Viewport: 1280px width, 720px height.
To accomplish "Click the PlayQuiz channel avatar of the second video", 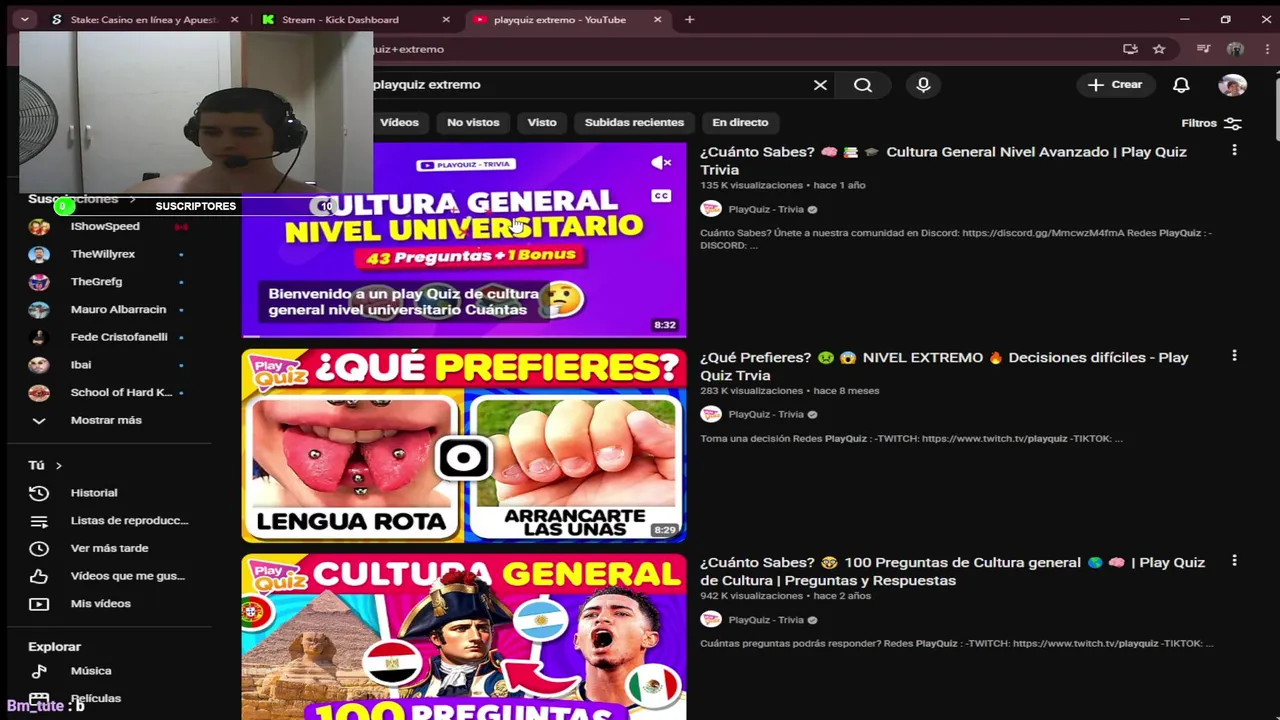I will (711, 414).
